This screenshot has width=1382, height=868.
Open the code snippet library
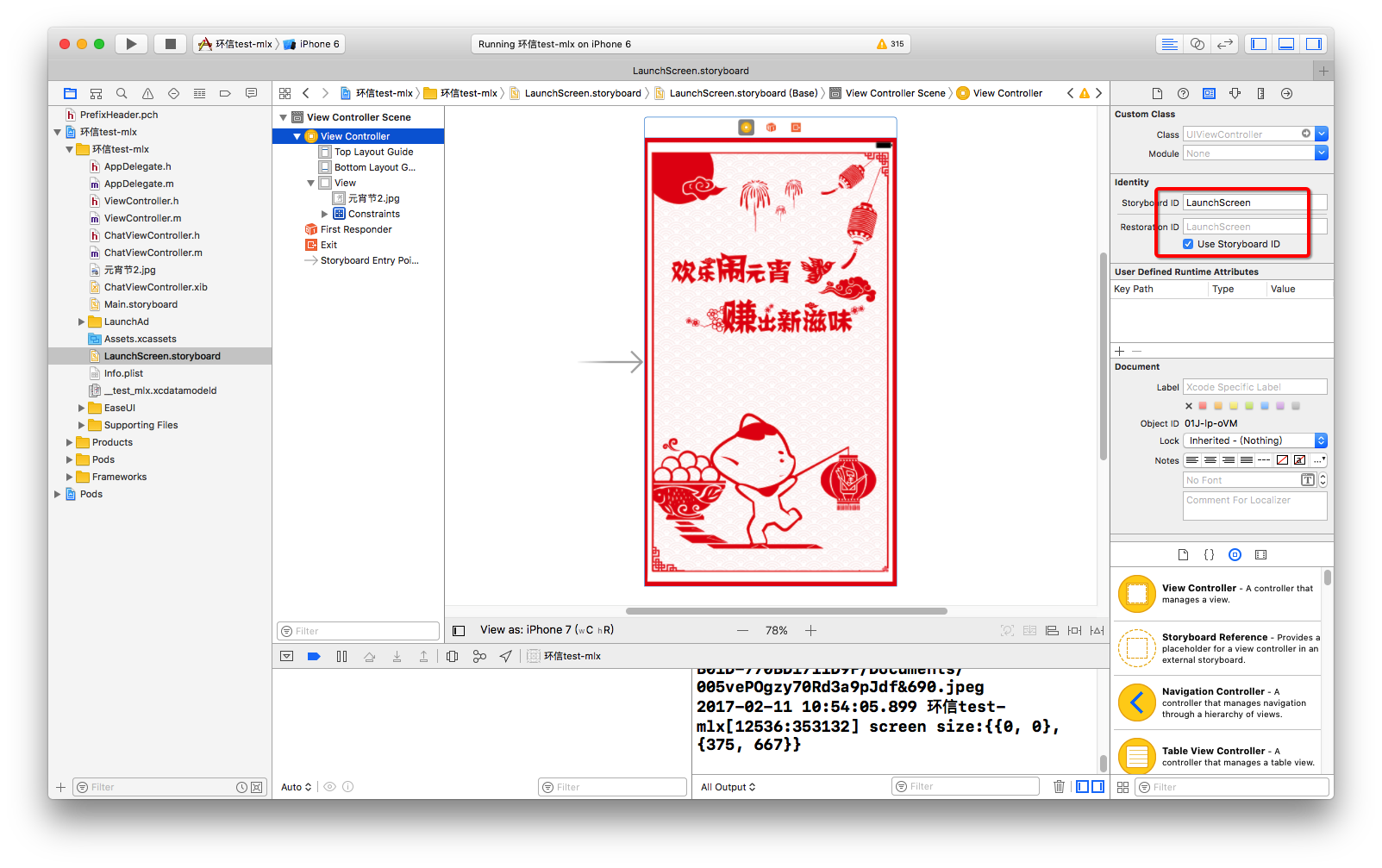[x=1209, y=555]
